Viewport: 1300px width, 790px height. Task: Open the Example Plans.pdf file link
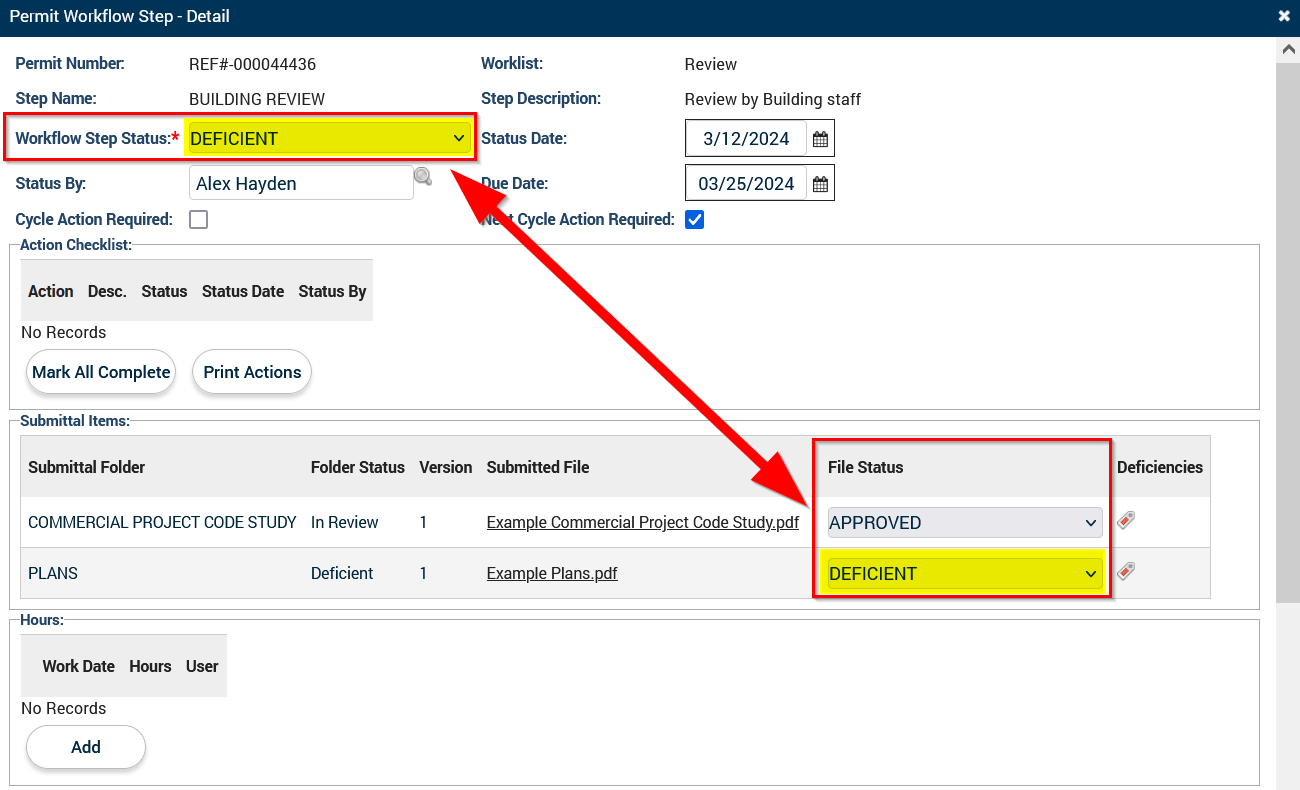(552, 574)
